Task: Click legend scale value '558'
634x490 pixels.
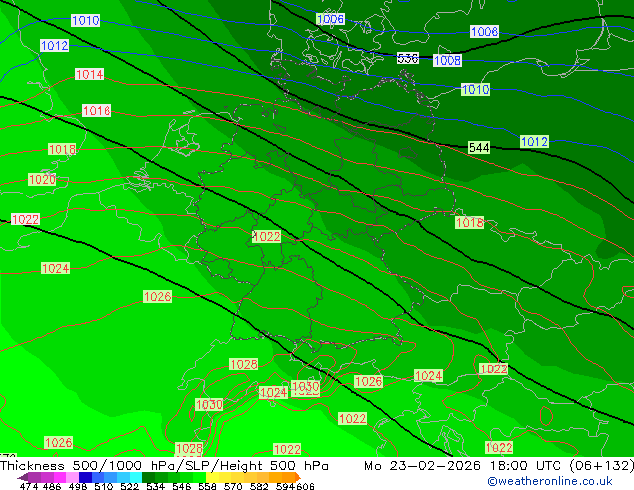Action: [x=207, y=486]
